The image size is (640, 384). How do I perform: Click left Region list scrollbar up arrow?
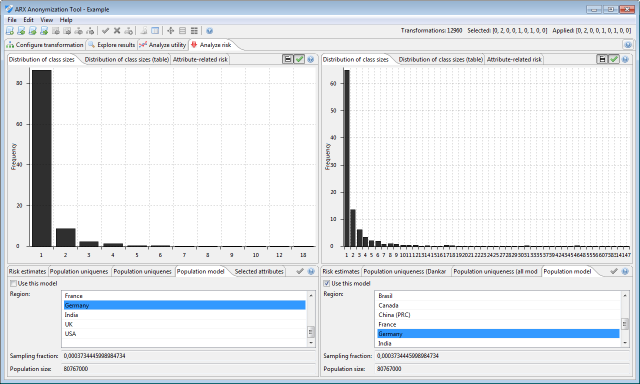click(x=311, y=295)
